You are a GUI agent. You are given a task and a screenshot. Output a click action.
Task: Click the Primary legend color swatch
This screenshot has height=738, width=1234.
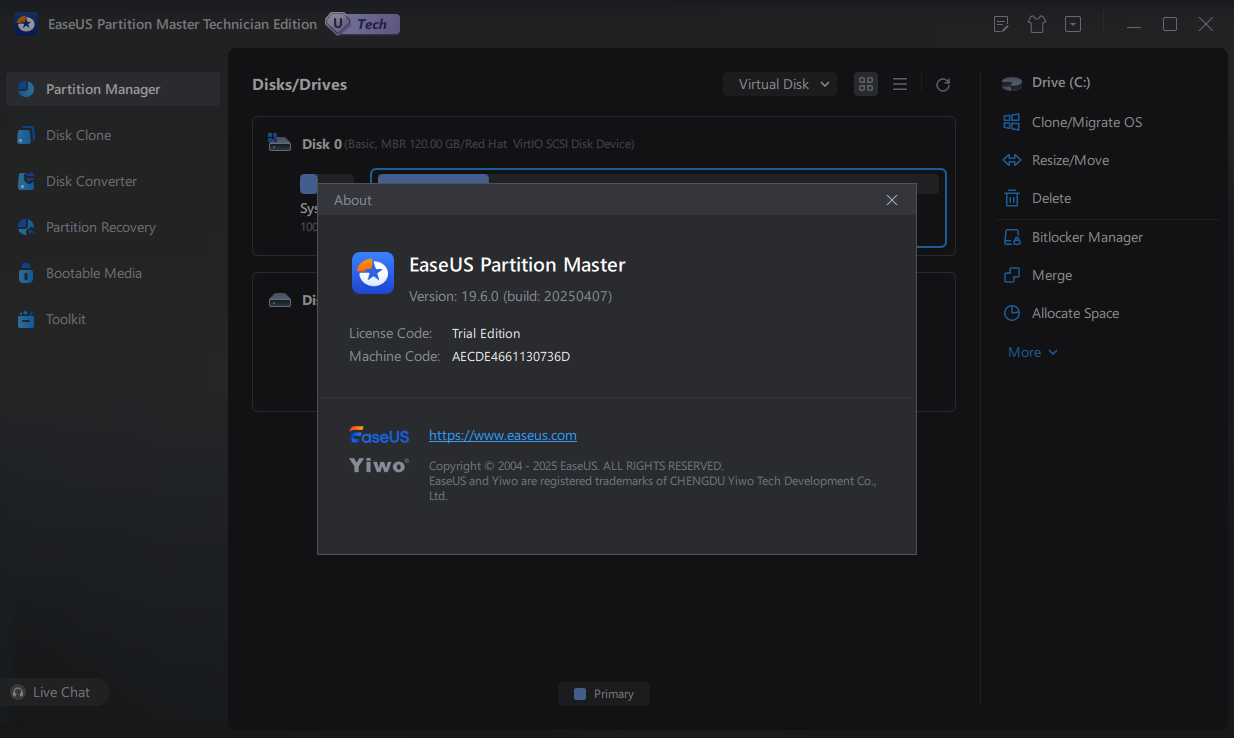click(x=580, y=694)
